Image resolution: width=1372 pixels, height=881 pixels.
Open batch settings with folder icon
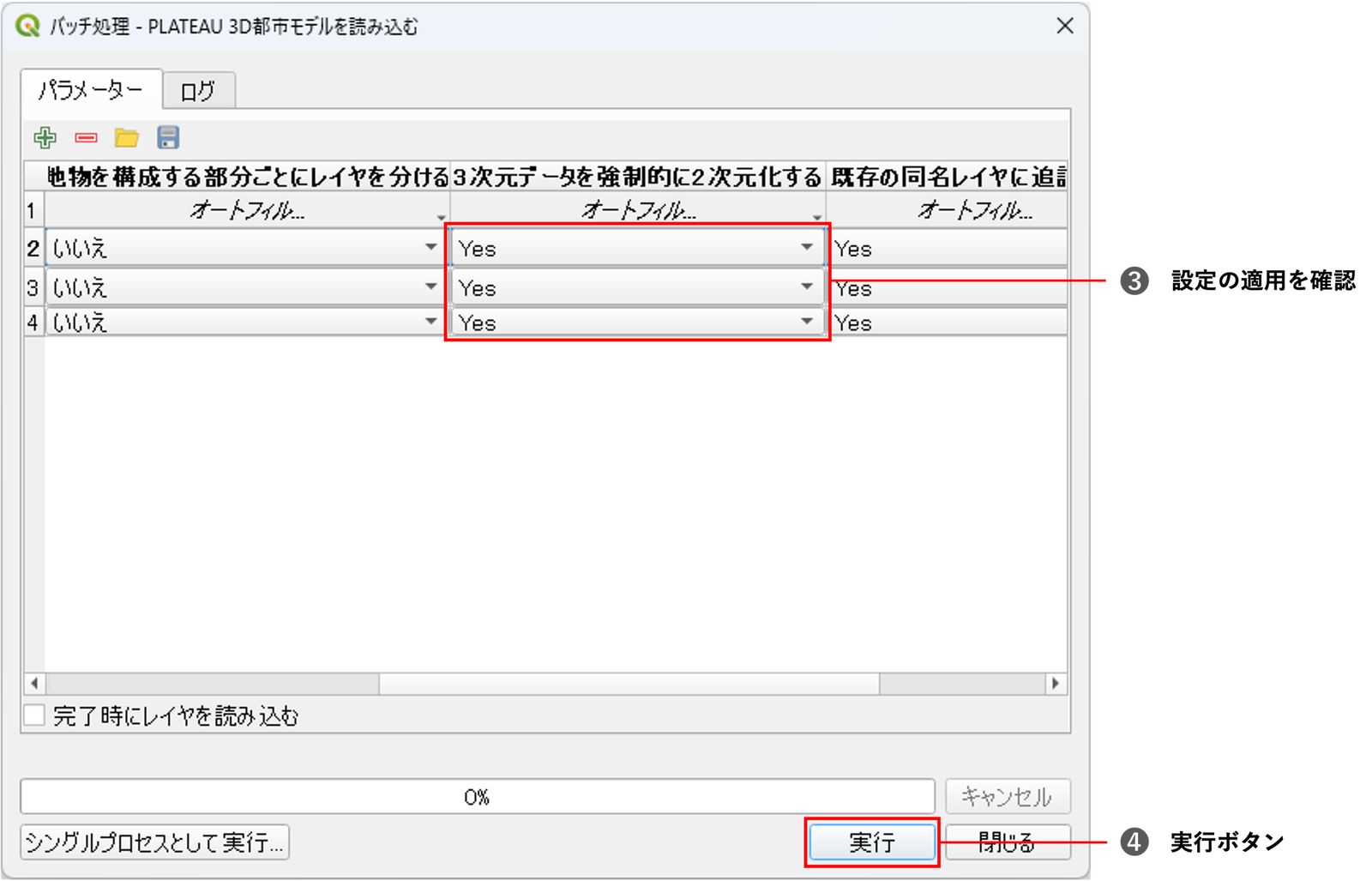click(x=127, y=137)
